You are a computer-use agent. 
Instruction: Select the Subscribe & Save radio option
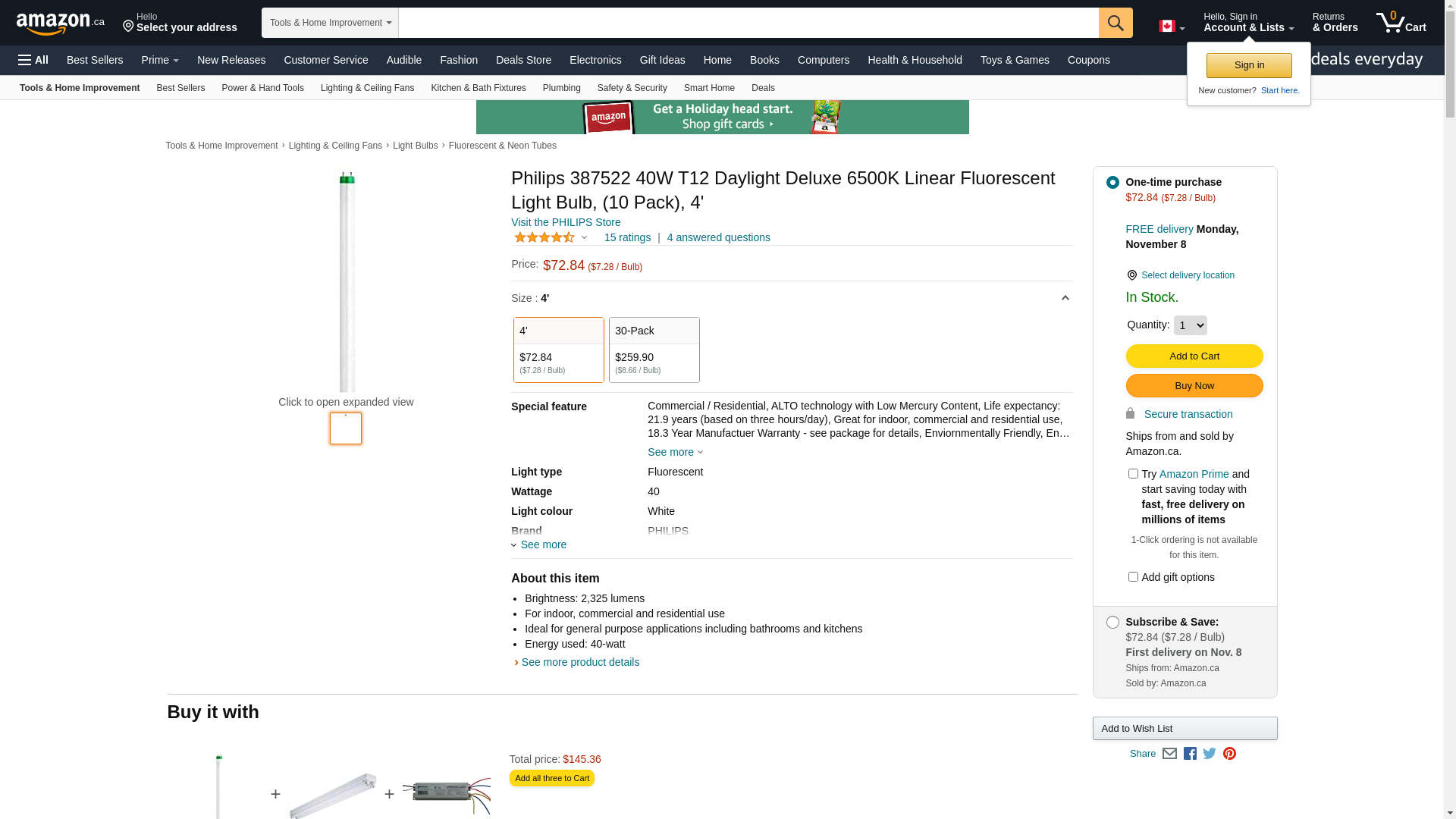pos(1112,623)
